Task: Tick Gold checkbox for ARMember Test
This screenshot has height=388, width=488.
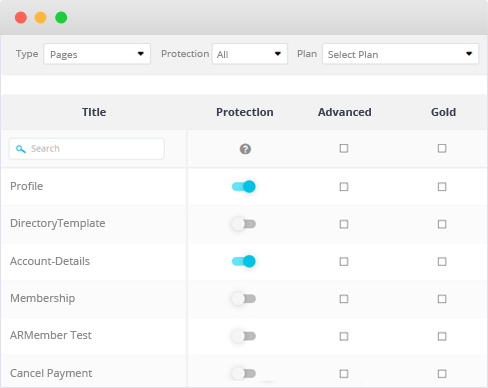Action: click(x=442, y=336)
